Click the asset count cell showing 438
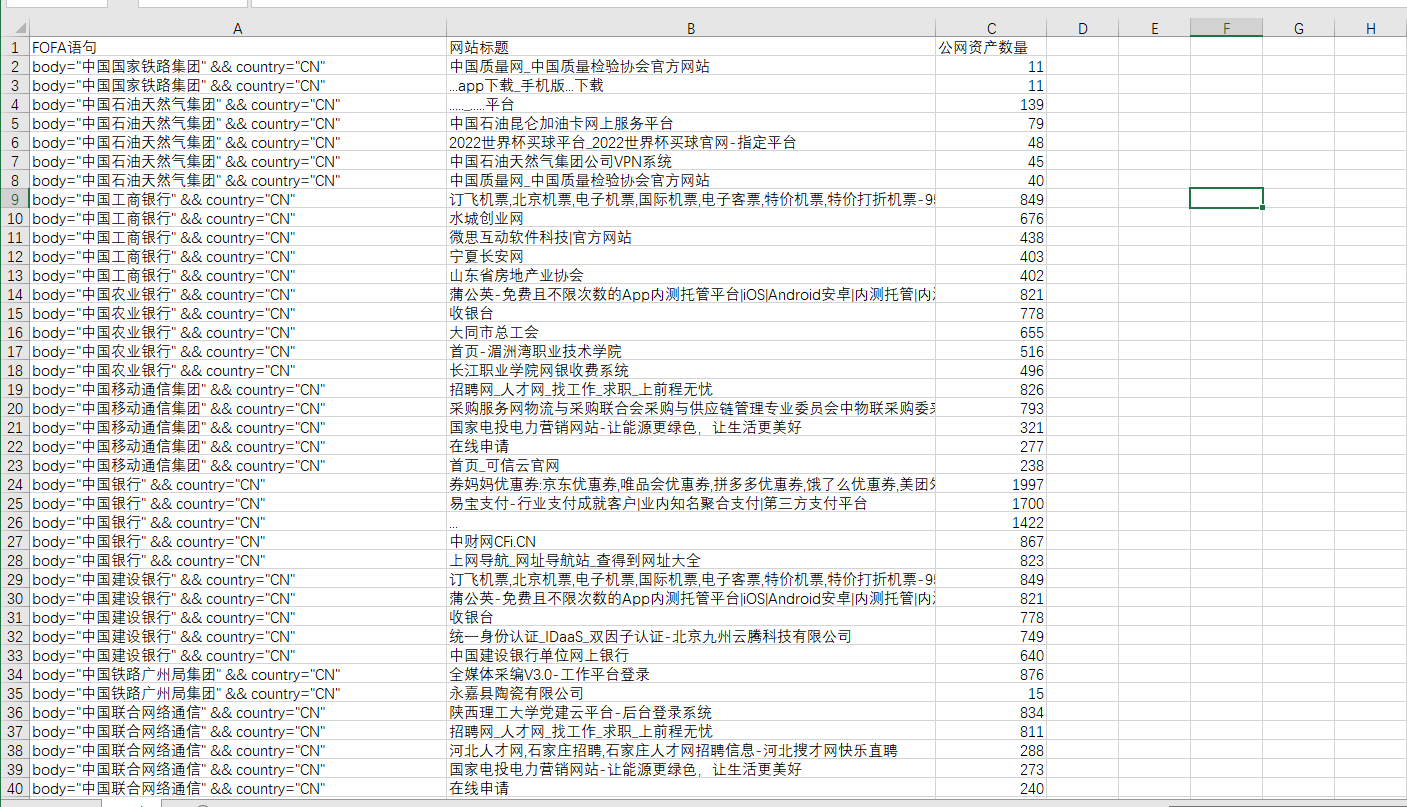Viewport: 1407px width, 807px height. coord(991,237)
